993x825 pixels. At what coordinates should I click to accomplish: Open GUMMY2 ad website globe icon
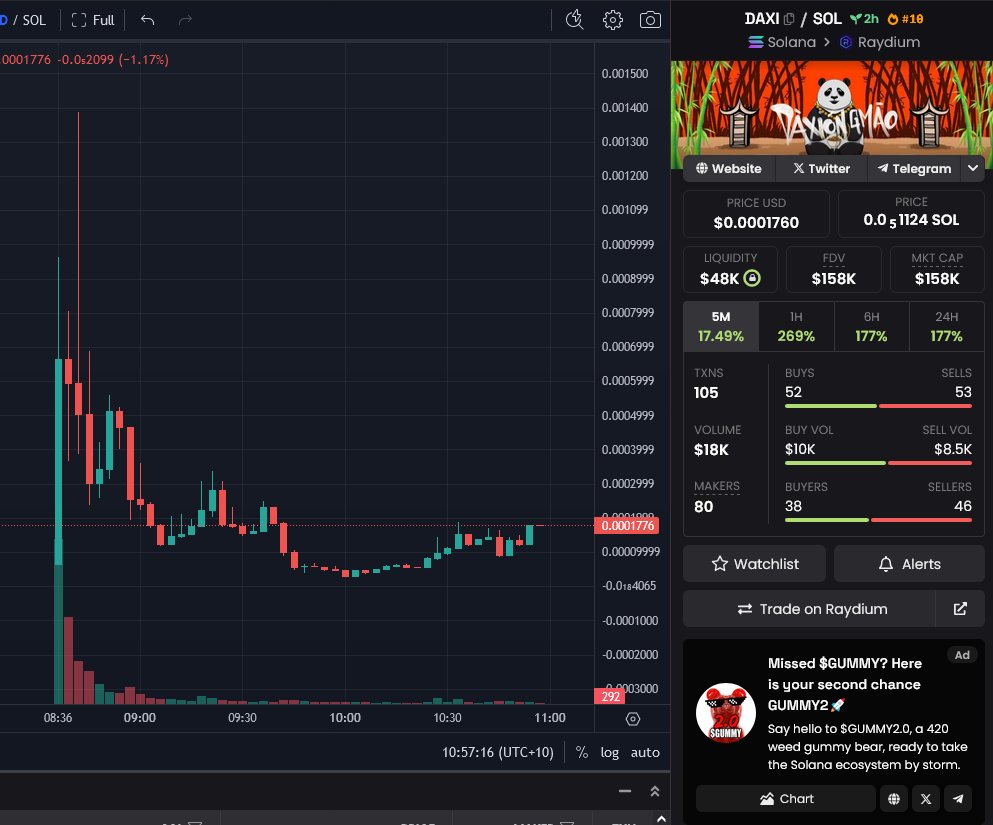tap(894, 798)
